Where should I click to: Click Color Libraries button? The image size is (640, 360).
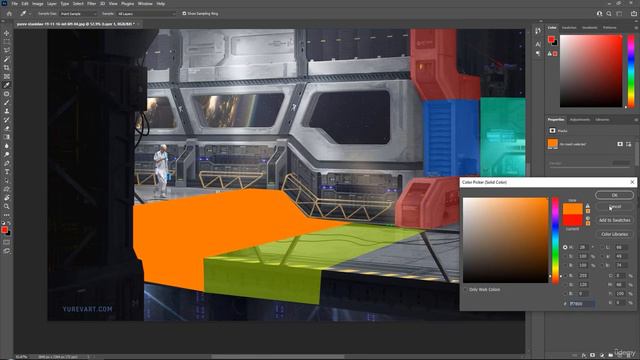(x=614, y=234)
